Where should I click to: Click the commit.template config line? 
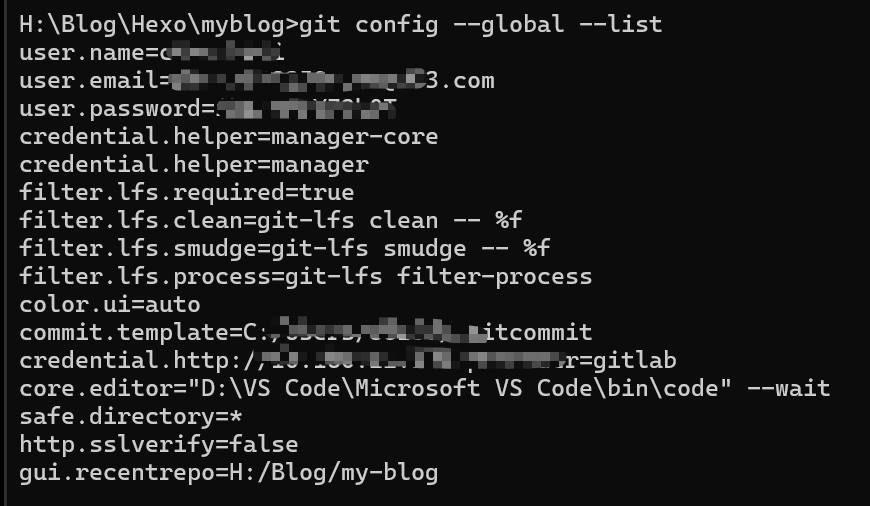(x=306, y=332)
